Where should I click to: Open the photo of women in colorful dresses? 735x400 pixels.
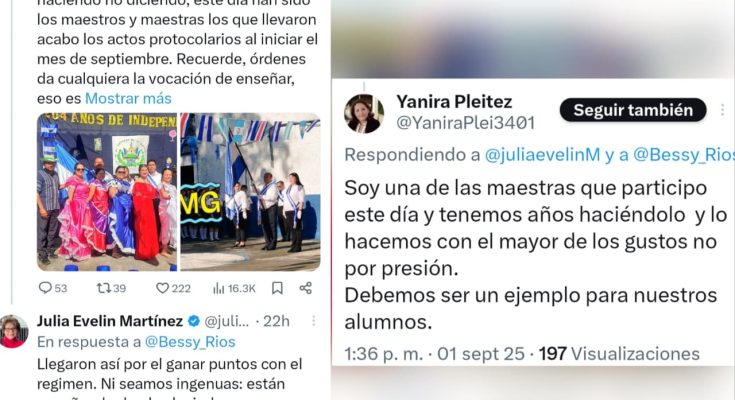click(x=107, y=192)
